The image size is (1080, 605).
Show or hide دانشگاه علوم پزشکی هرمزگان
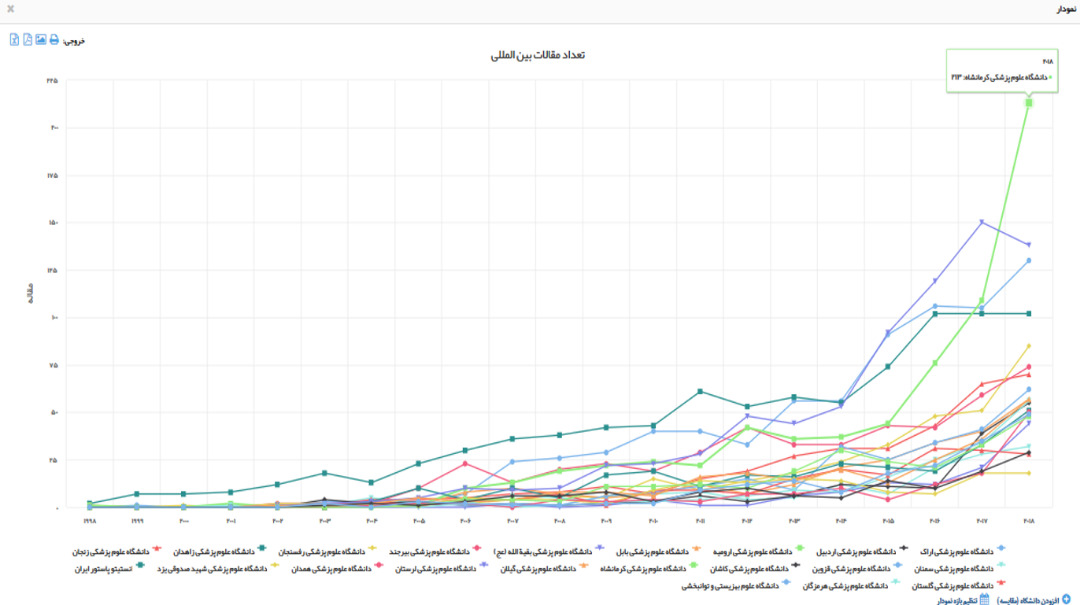coord(851,586)
